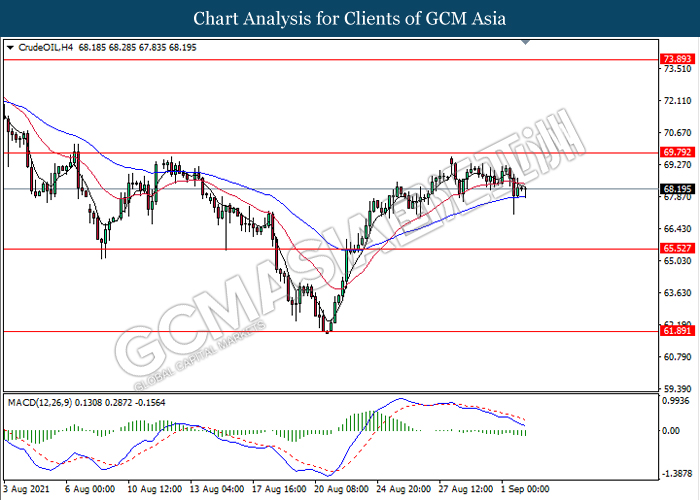Select the -1.3878 MACD axis value

click(x=676, y=476)
